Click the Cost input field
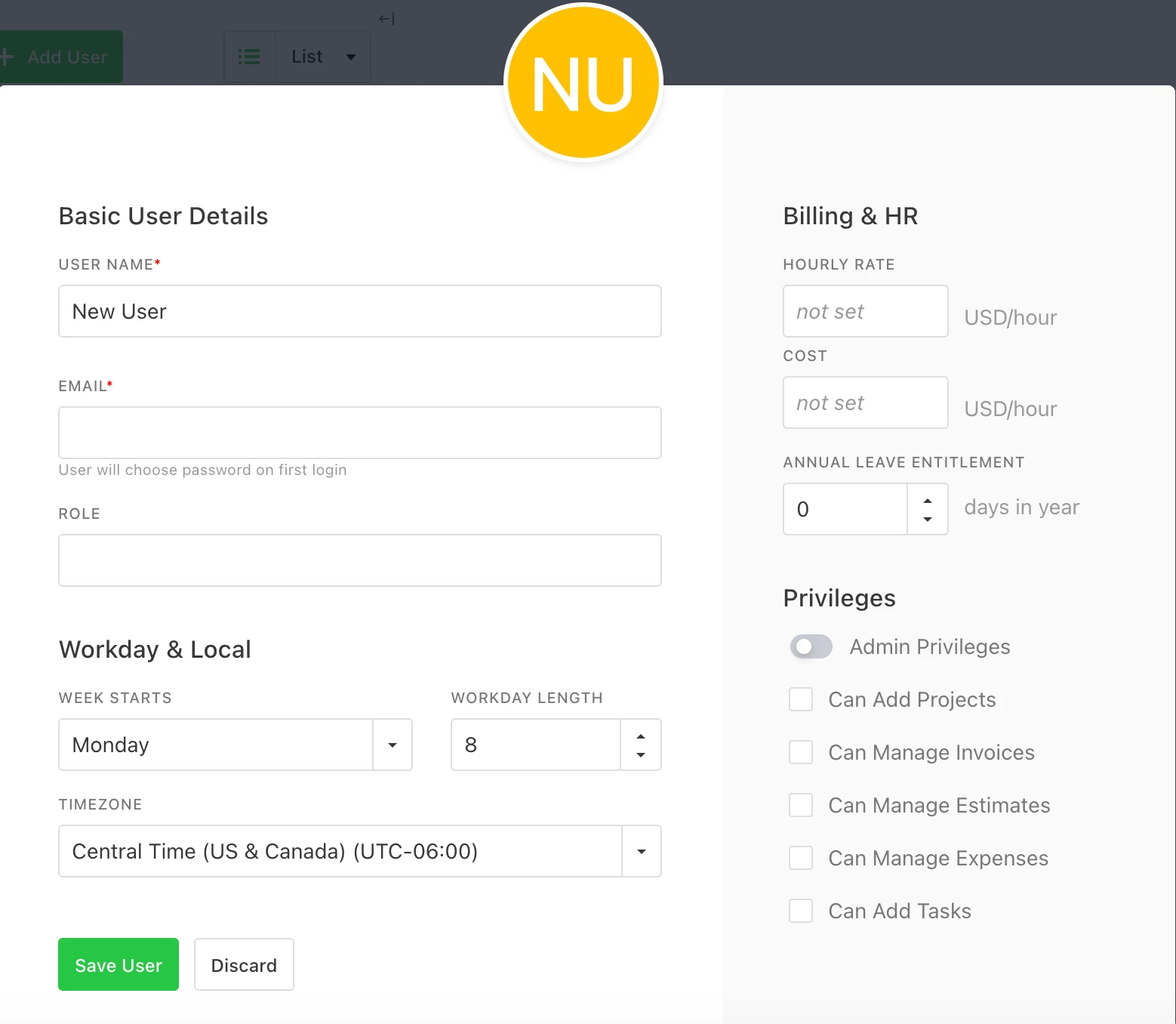1176x1024 pixels. 866,403
